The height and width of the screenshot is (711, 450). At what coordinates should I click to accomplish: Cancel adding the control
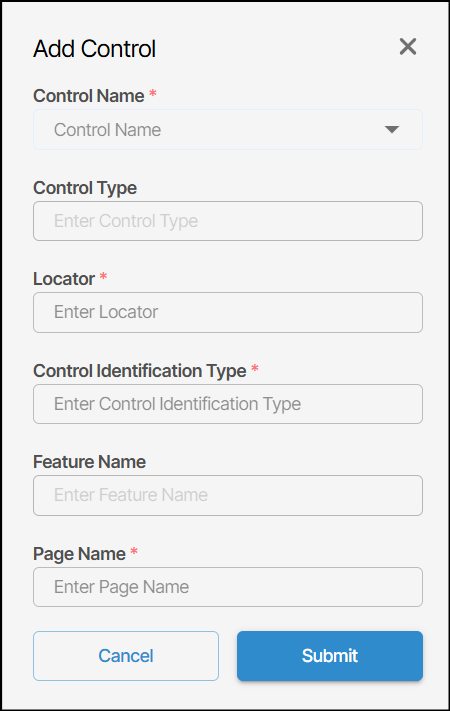point(126,656)
